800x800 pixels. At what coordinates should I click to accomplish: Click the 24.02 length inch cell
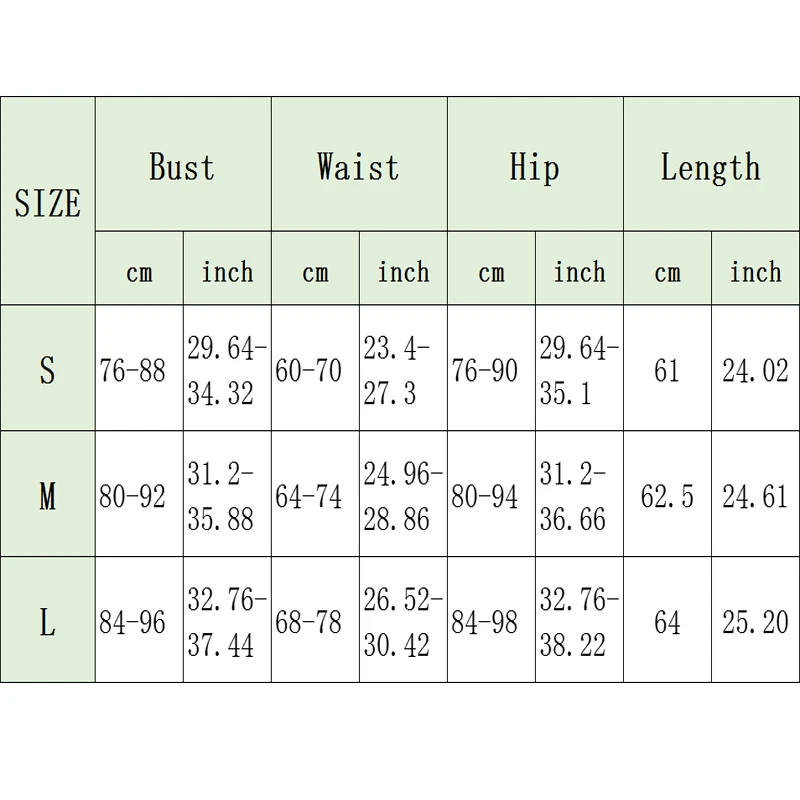coord(755,368)
